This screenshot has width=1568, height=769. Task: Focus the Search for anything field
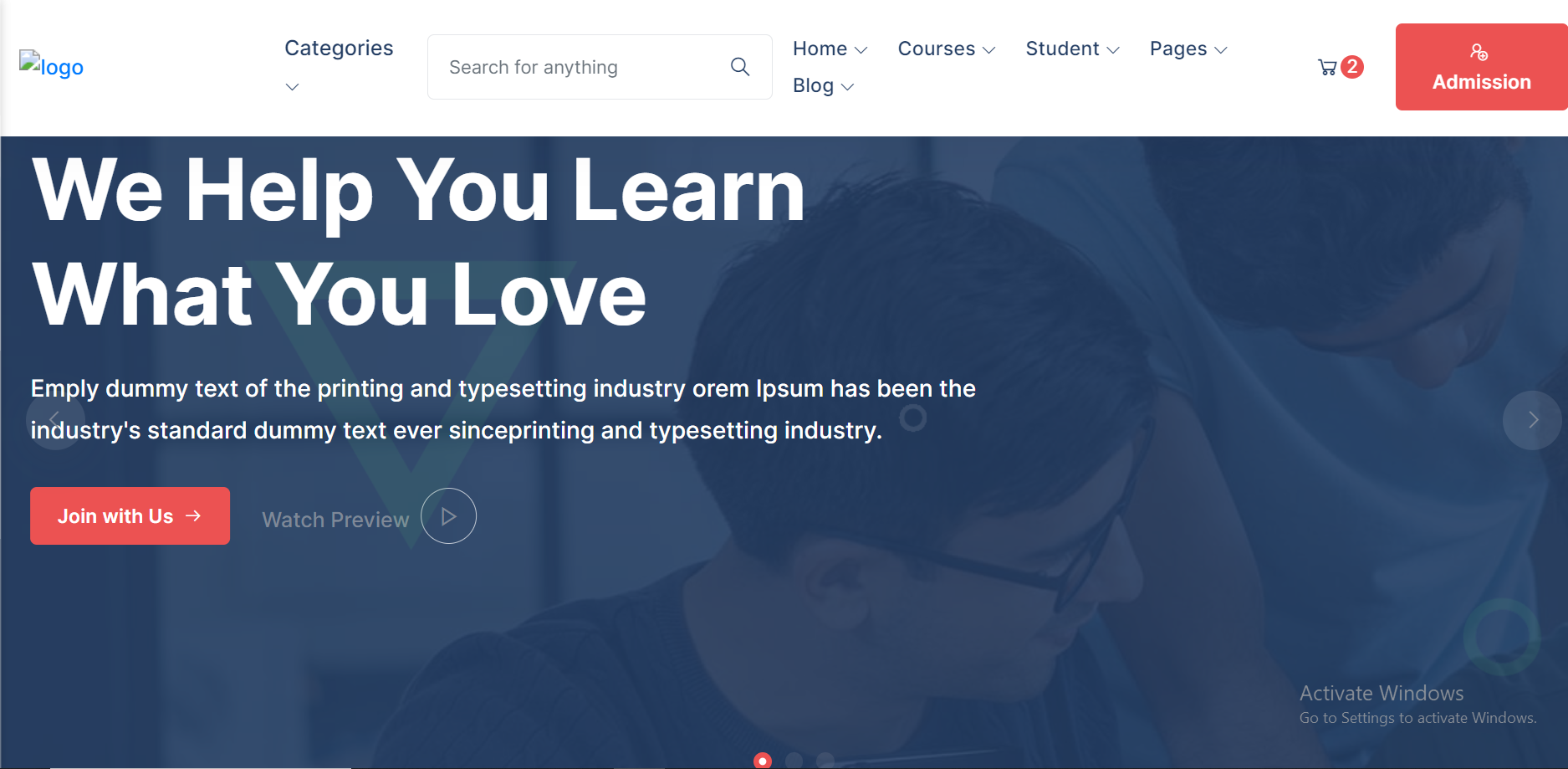[577, 67]
